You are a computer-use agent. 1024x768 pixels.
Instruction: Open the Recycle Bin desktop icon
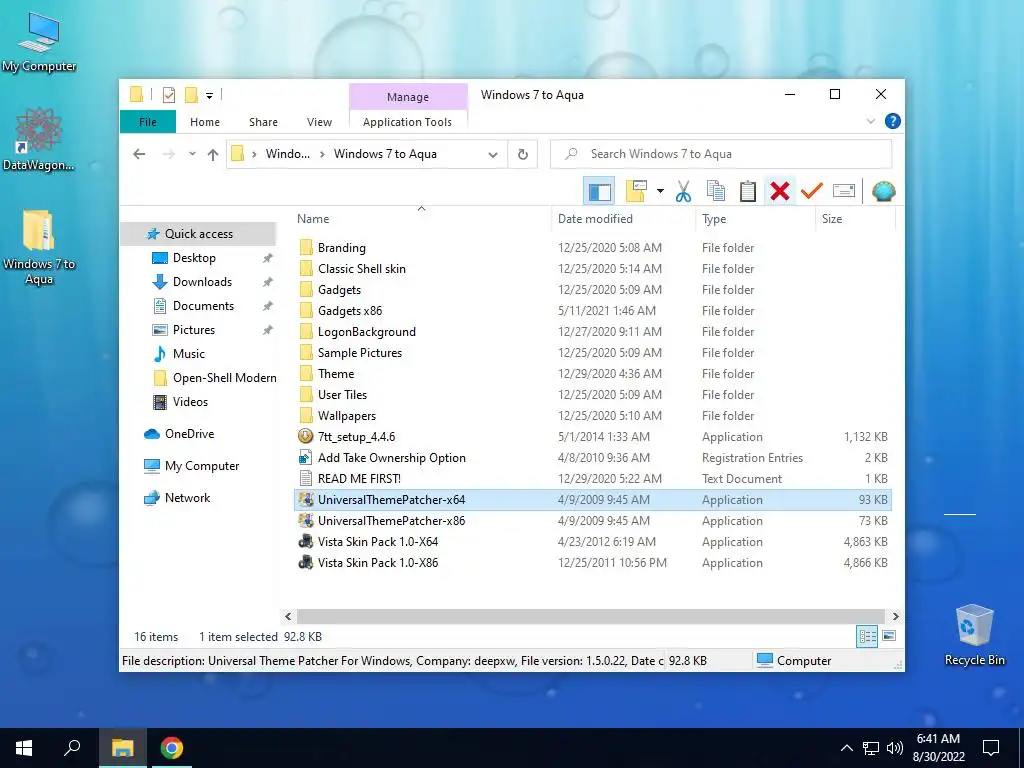pyautogui.click(x=974, y=634)
